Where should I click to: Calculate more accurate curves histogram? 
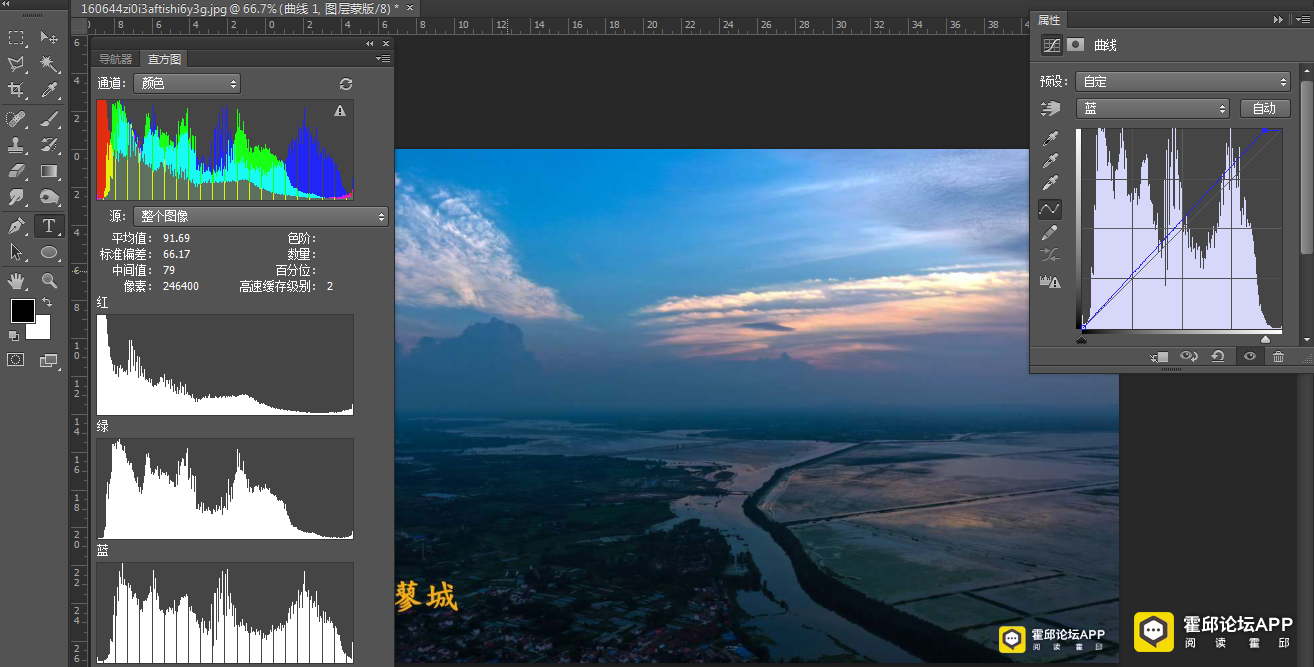coord(1050,282)
